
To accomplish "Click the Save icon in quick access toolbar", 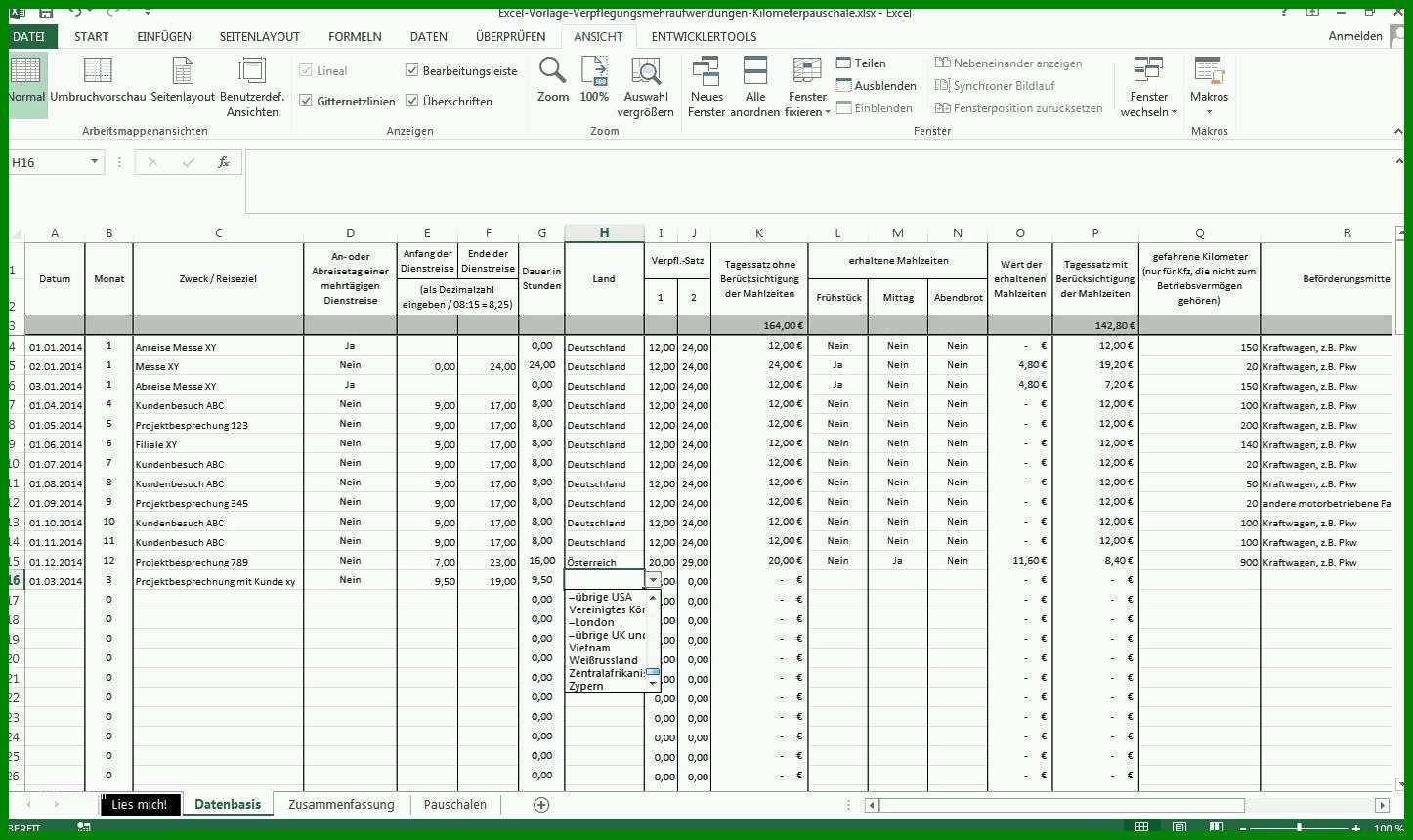I will (x=44, y=12).
